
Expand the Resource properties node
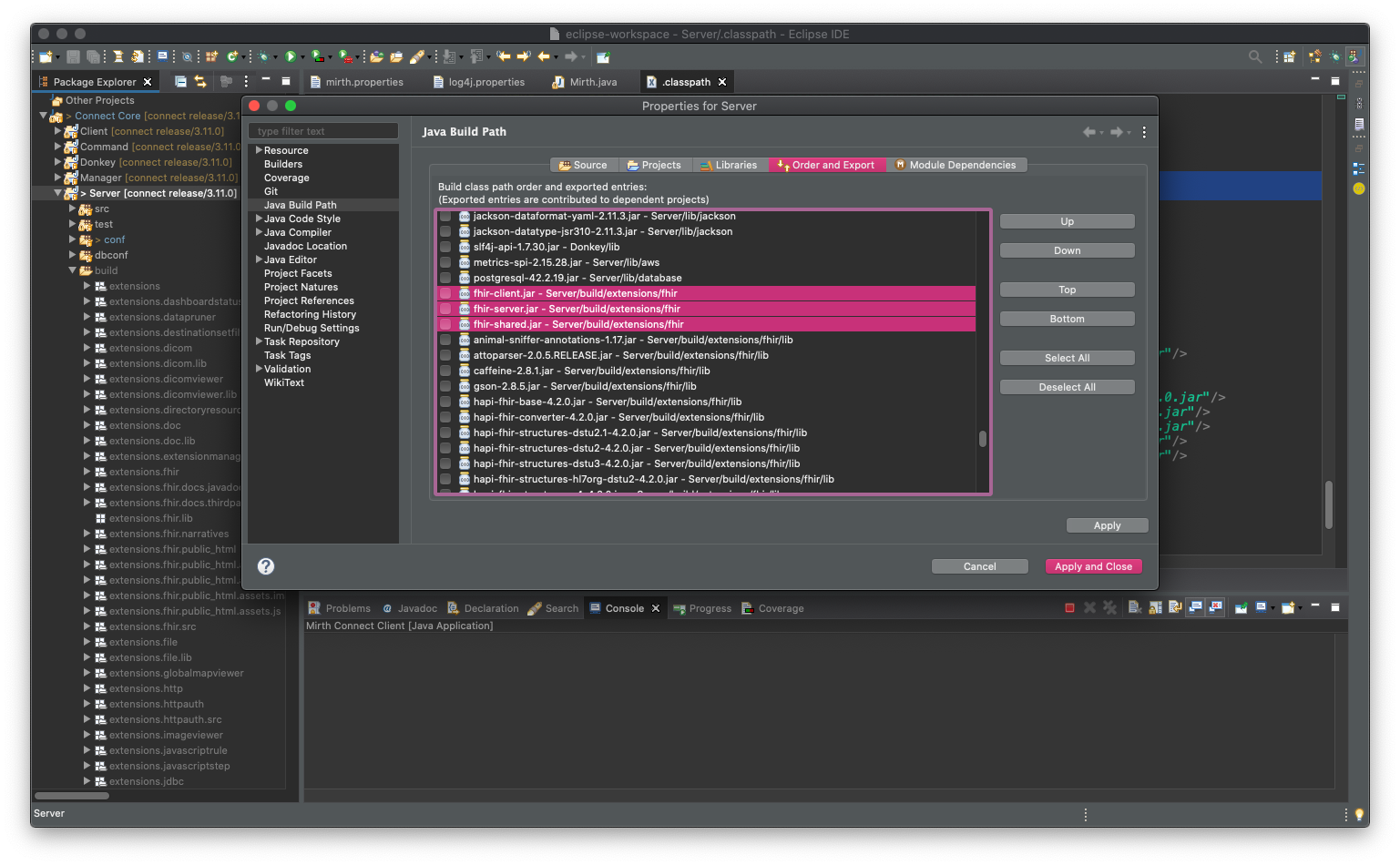tap(259, 150)
